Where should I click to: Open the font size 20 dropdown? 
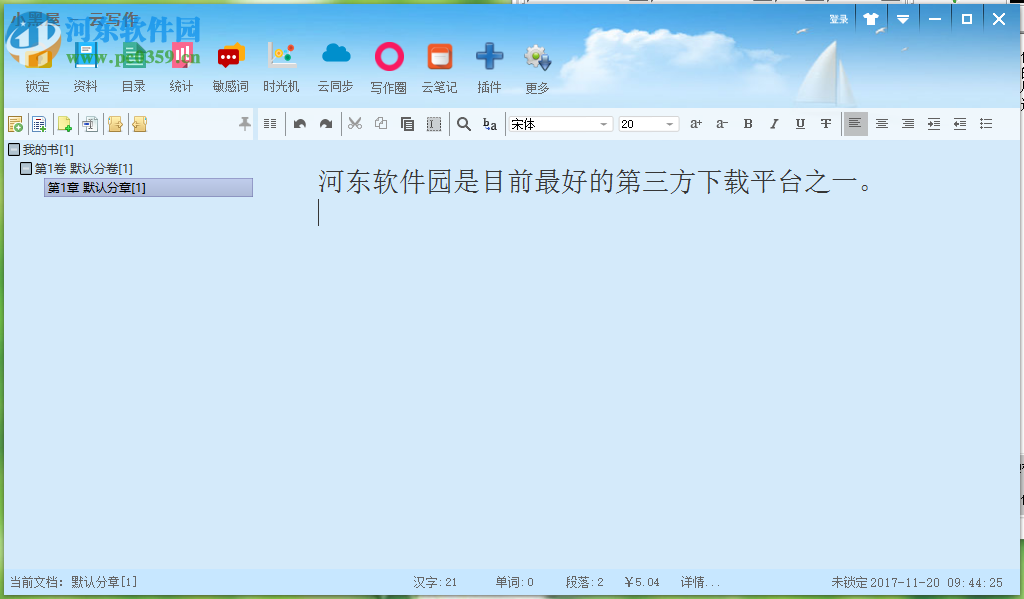668,123
